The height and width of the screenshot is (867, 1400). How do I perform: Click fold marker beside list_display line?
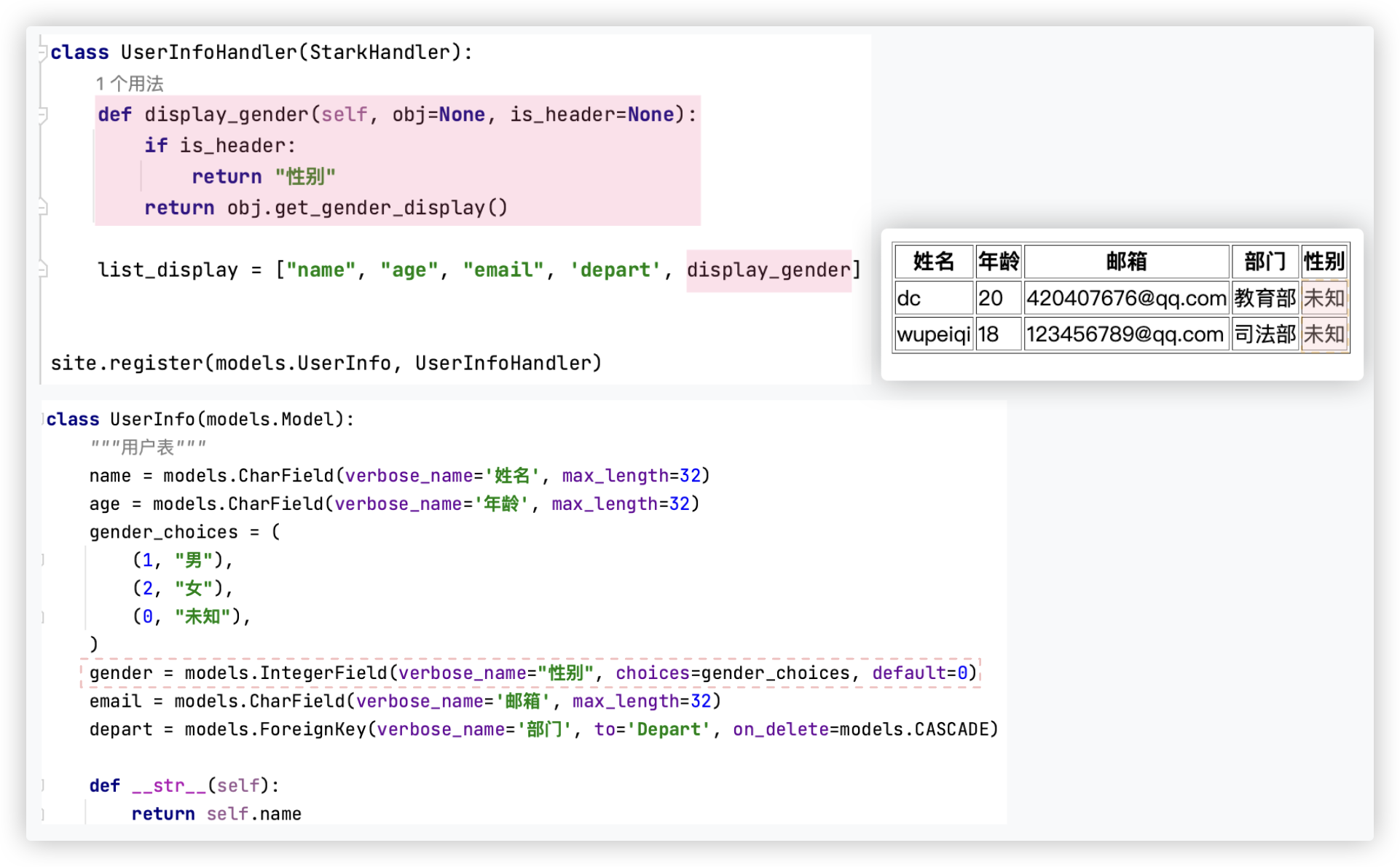coord(43,270)
